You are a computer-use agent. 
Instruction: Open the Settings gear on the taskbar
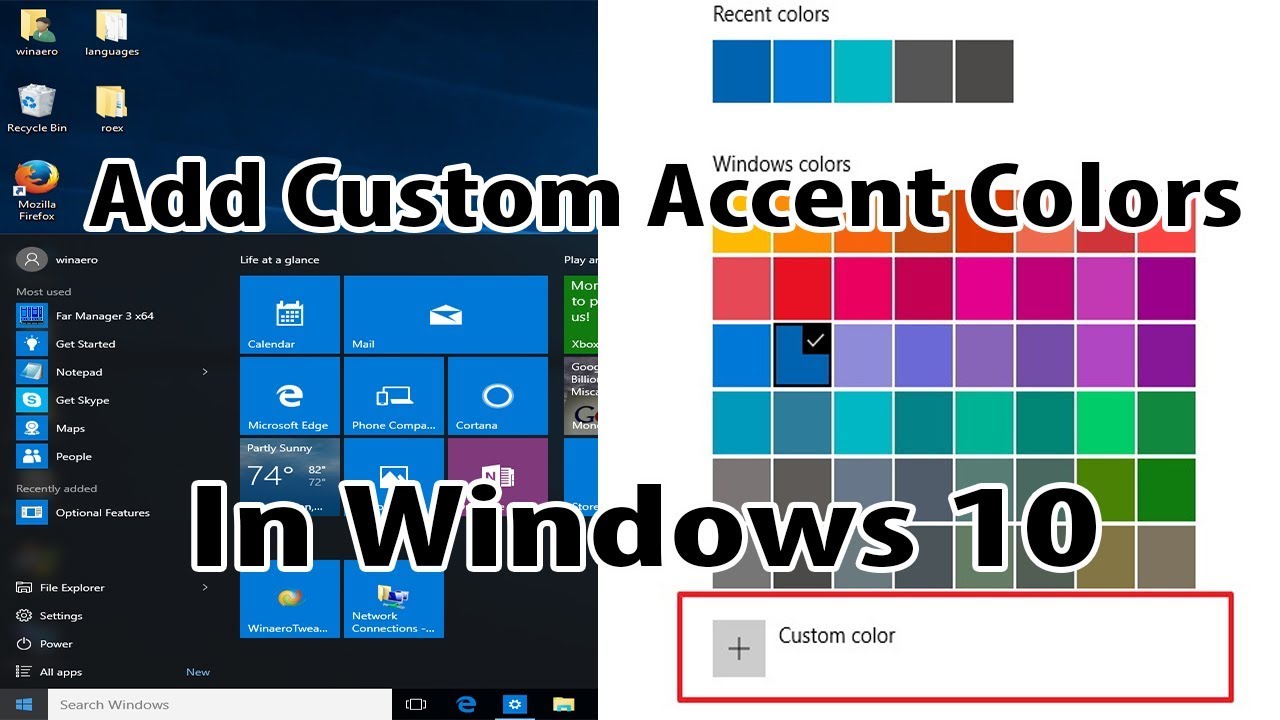click(514, 705)
